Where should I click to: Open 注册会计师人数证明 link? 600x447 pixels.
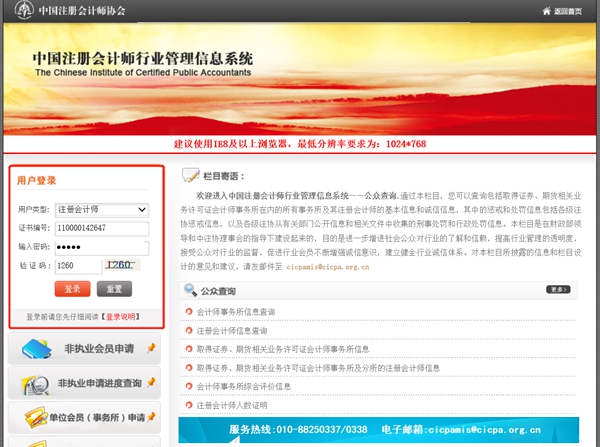click(x=232, y=404)
